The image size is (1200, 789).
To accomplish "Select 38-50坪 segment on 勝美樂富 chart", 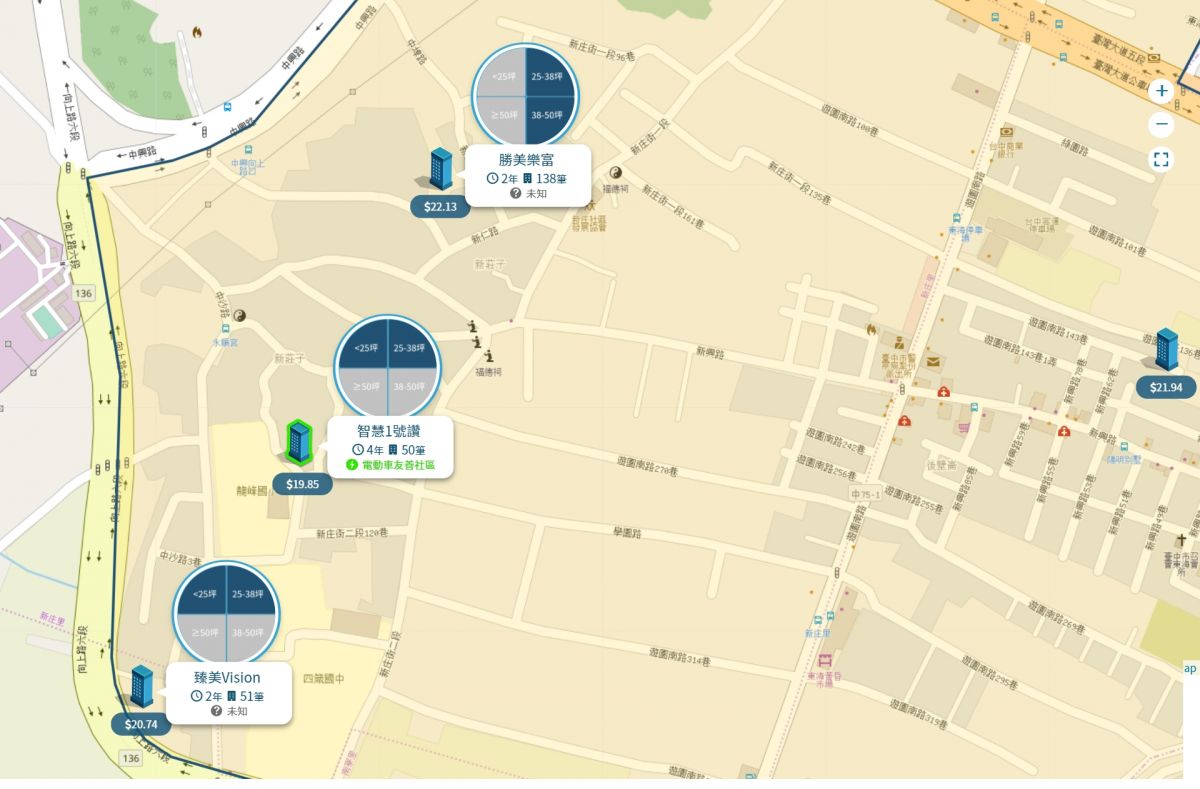I will point(549,119).
